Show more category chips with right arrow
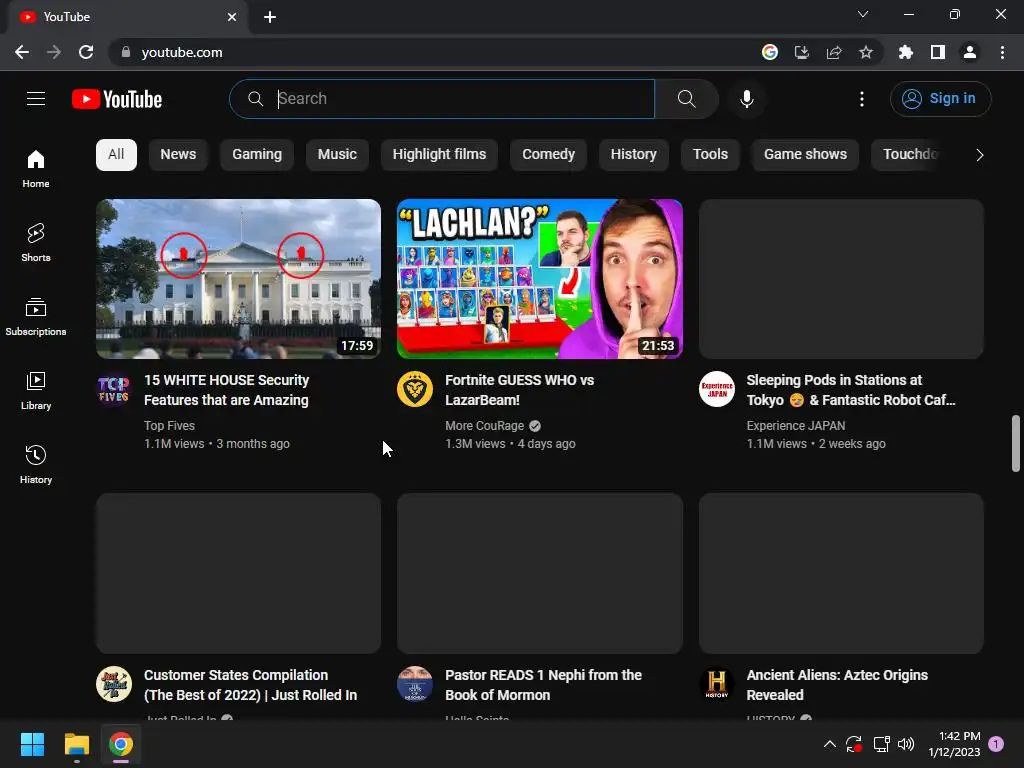The width and height of the screenshot is (1024, 768). click(979, 155)
